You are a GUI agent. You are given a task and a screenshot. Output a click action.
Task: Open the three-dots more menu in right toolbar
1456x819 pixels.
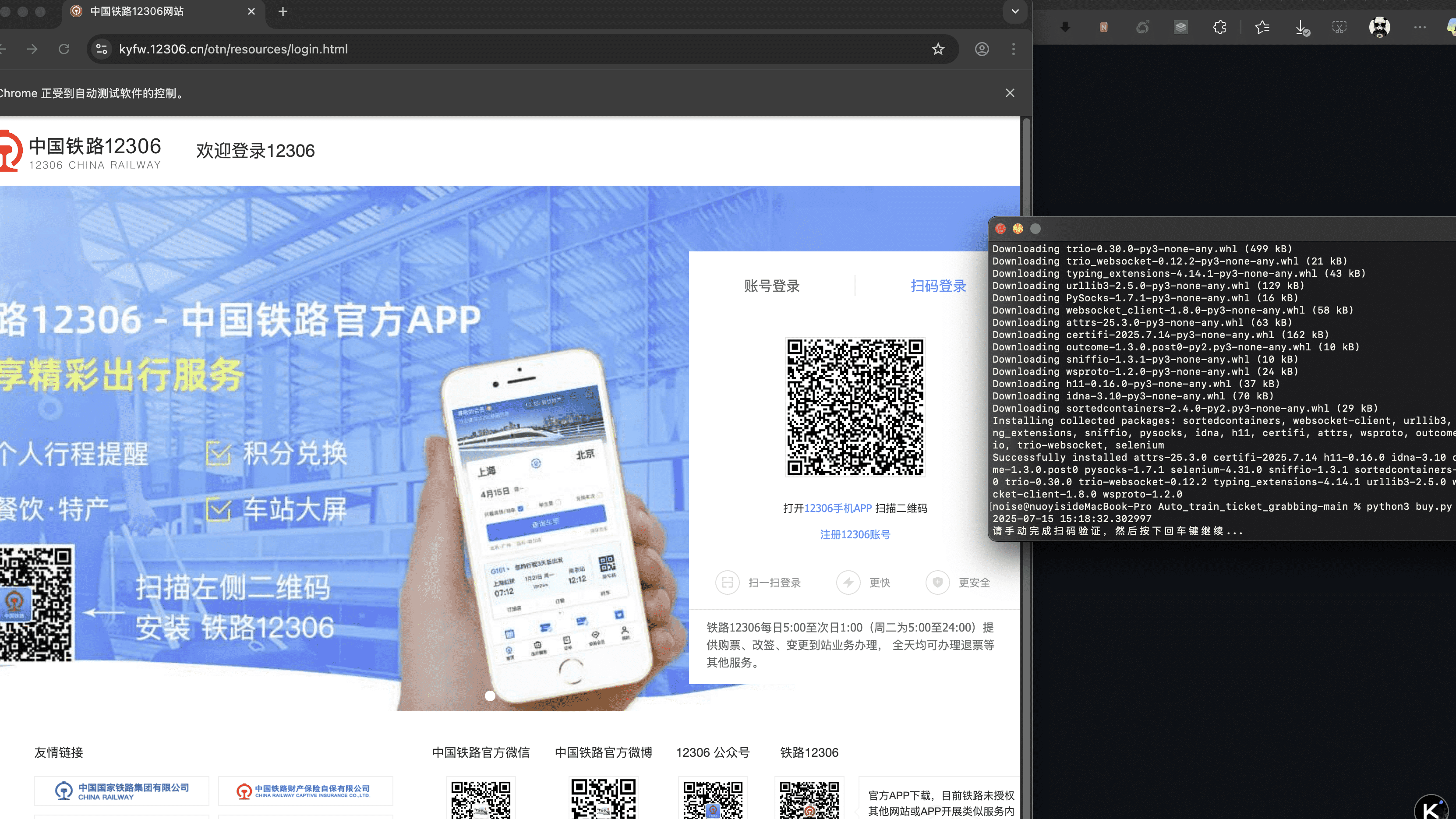pos(1420,27)
